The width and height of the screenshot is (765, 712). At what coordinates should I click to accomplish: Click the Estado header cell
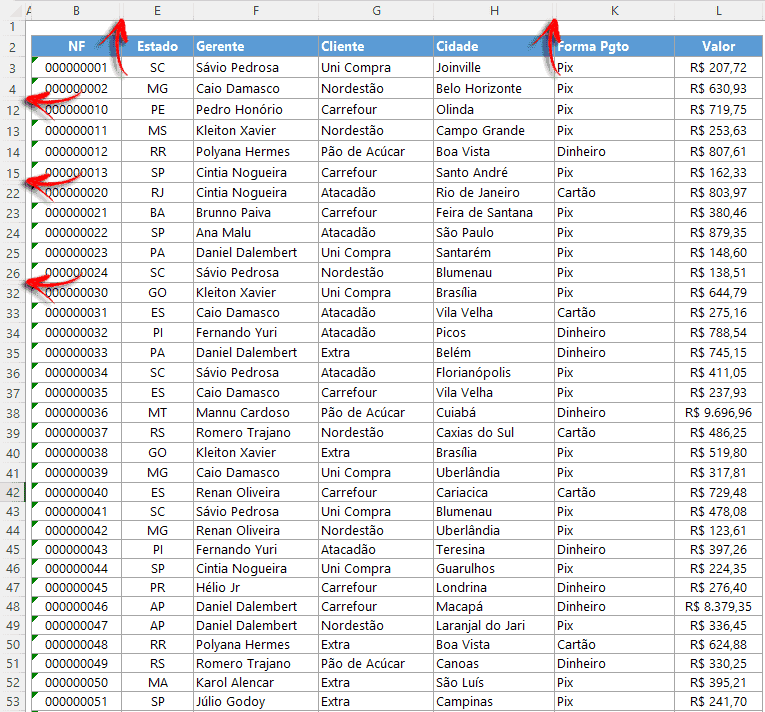[x=158, y=46]
